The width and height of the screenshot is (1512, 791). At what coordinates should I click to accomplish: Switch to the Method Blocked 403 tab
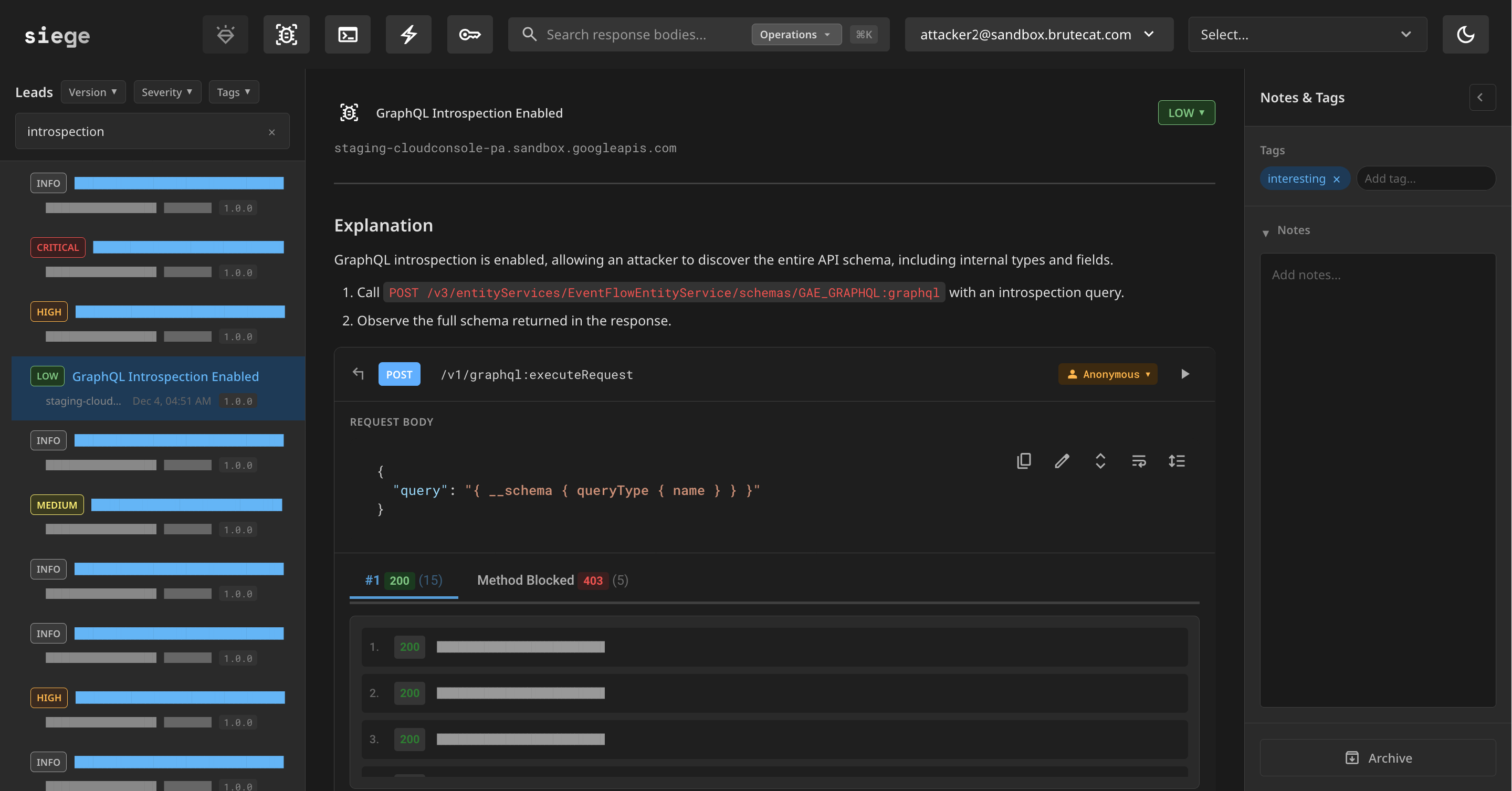click(x=552, y=581)
